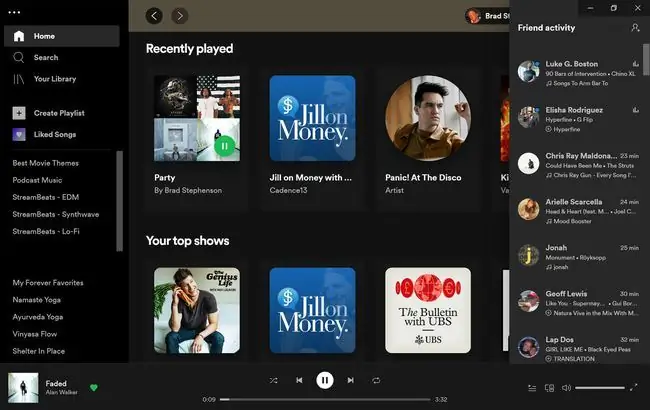Click the Friend activity scrollbar
Screen dimensions: 650x410
pos(646,60)
